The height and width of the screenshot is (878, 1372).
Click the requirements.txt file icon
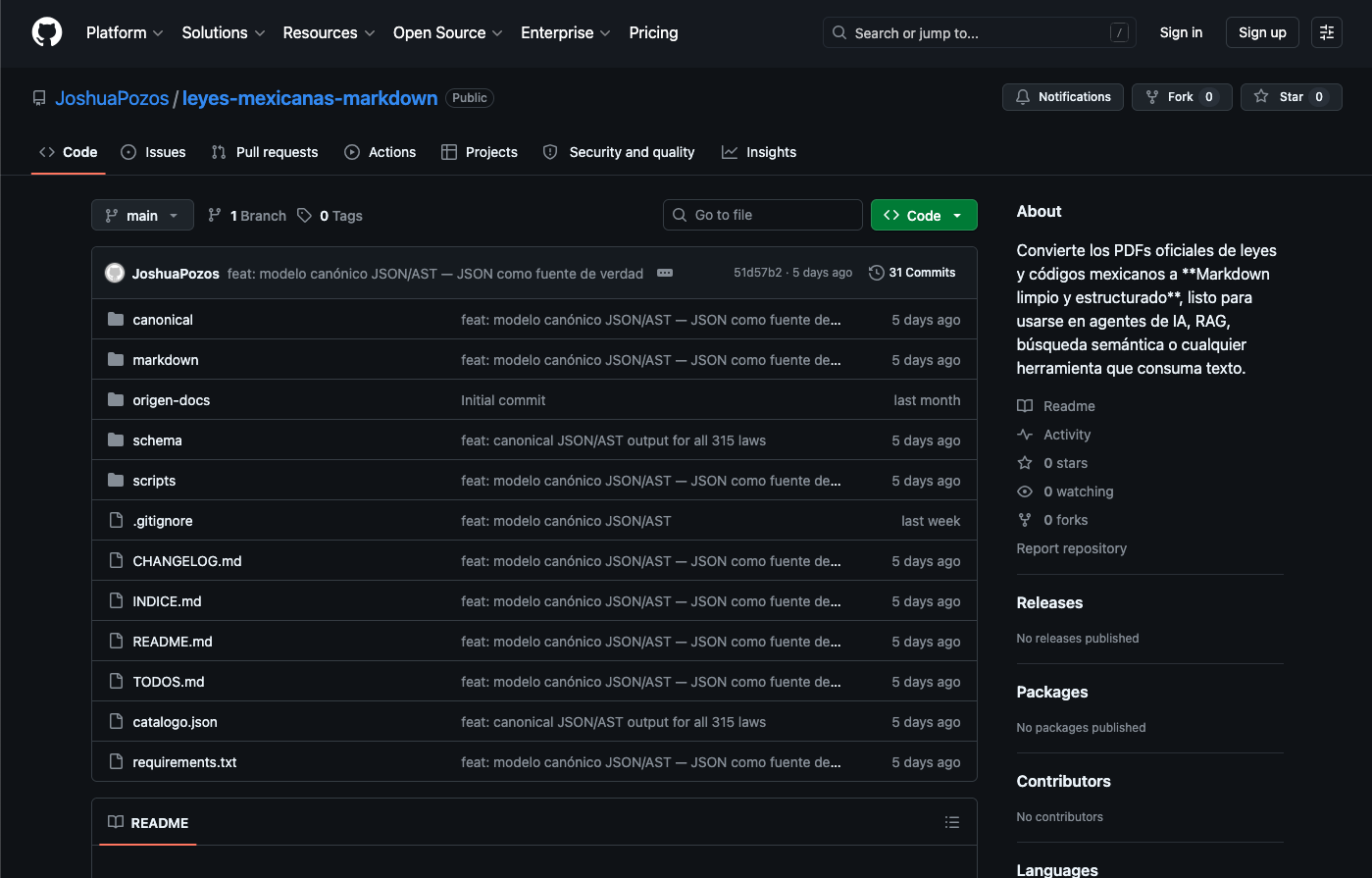click(116, 762)
